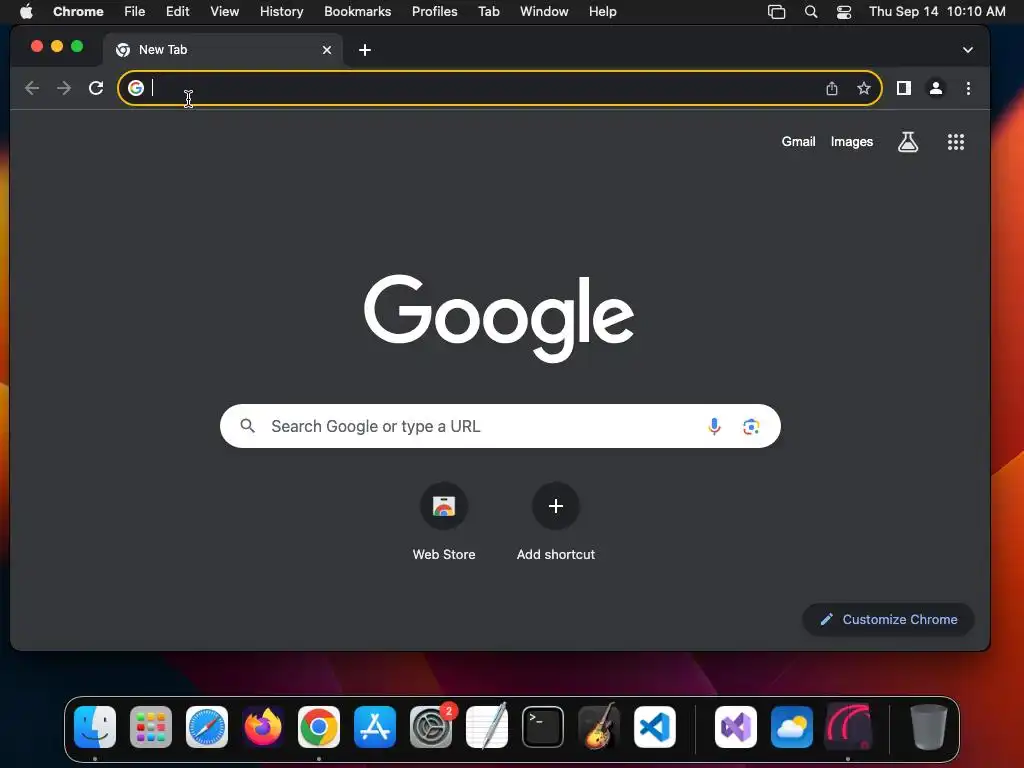Open Search Labs flask icon
Screen dimensions: 1024x768
pyautogui.click(x=908, y=142)
